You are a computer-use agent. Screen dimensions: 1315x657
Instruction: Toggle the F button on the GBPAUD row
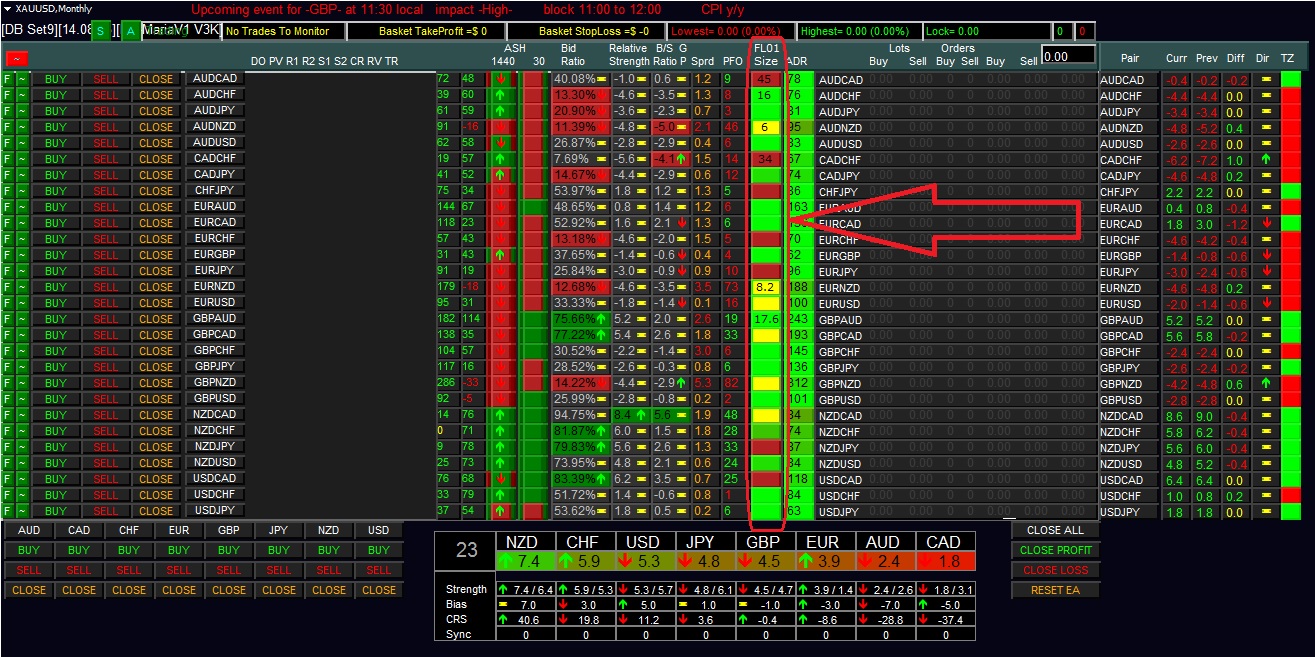click(x=8, y=319)
